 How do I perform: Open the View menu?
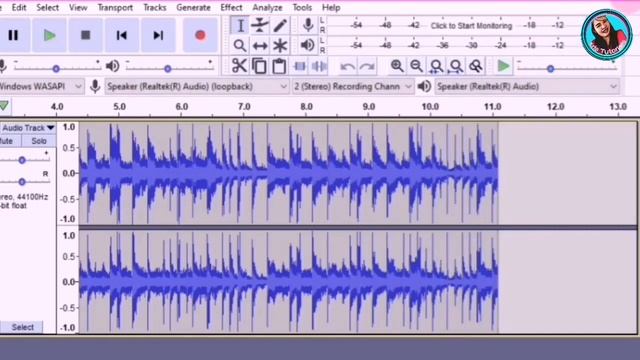78,7
